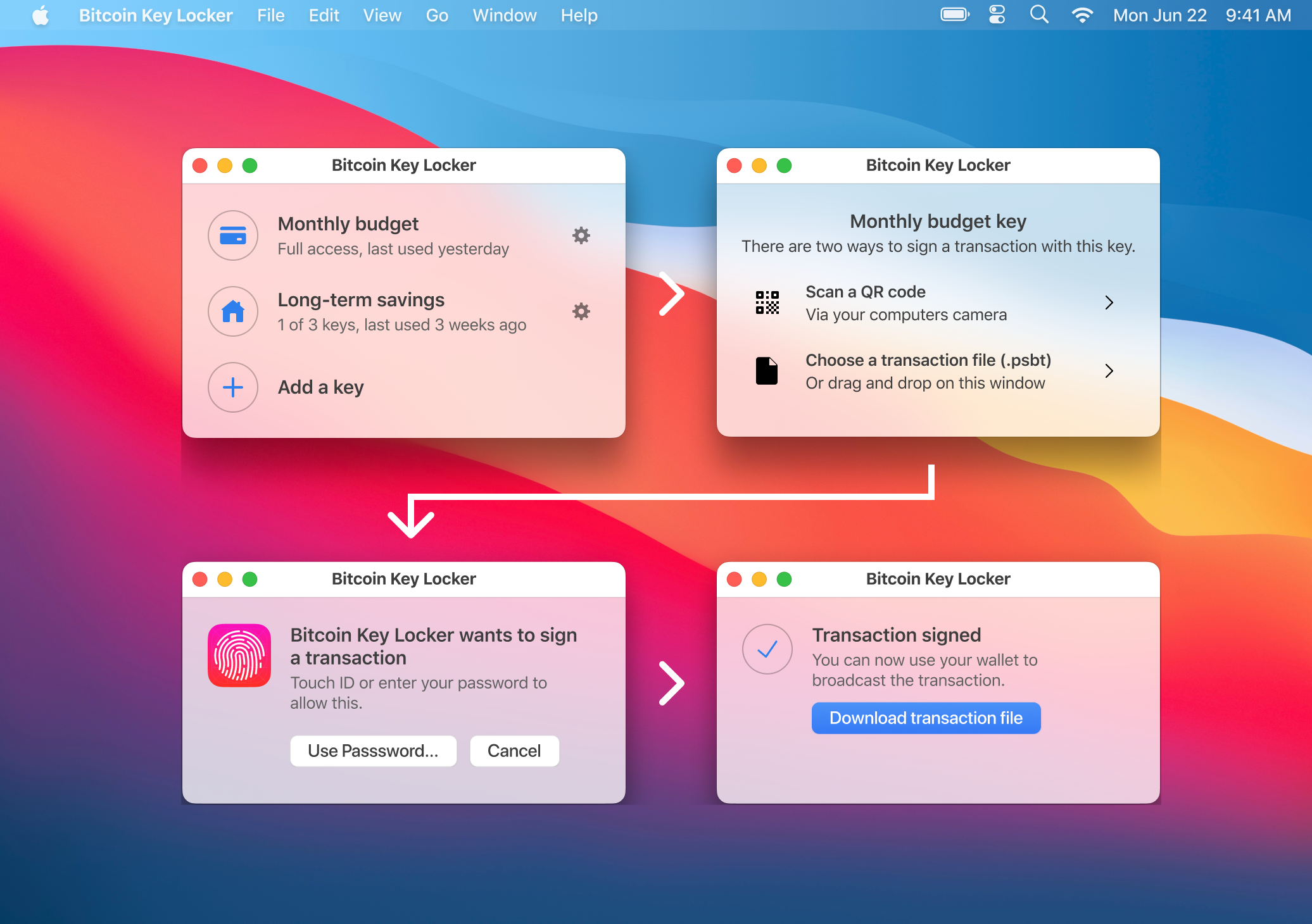Click the transaction file document icon
1312x924 pixels.
click(x=767, y=371)
